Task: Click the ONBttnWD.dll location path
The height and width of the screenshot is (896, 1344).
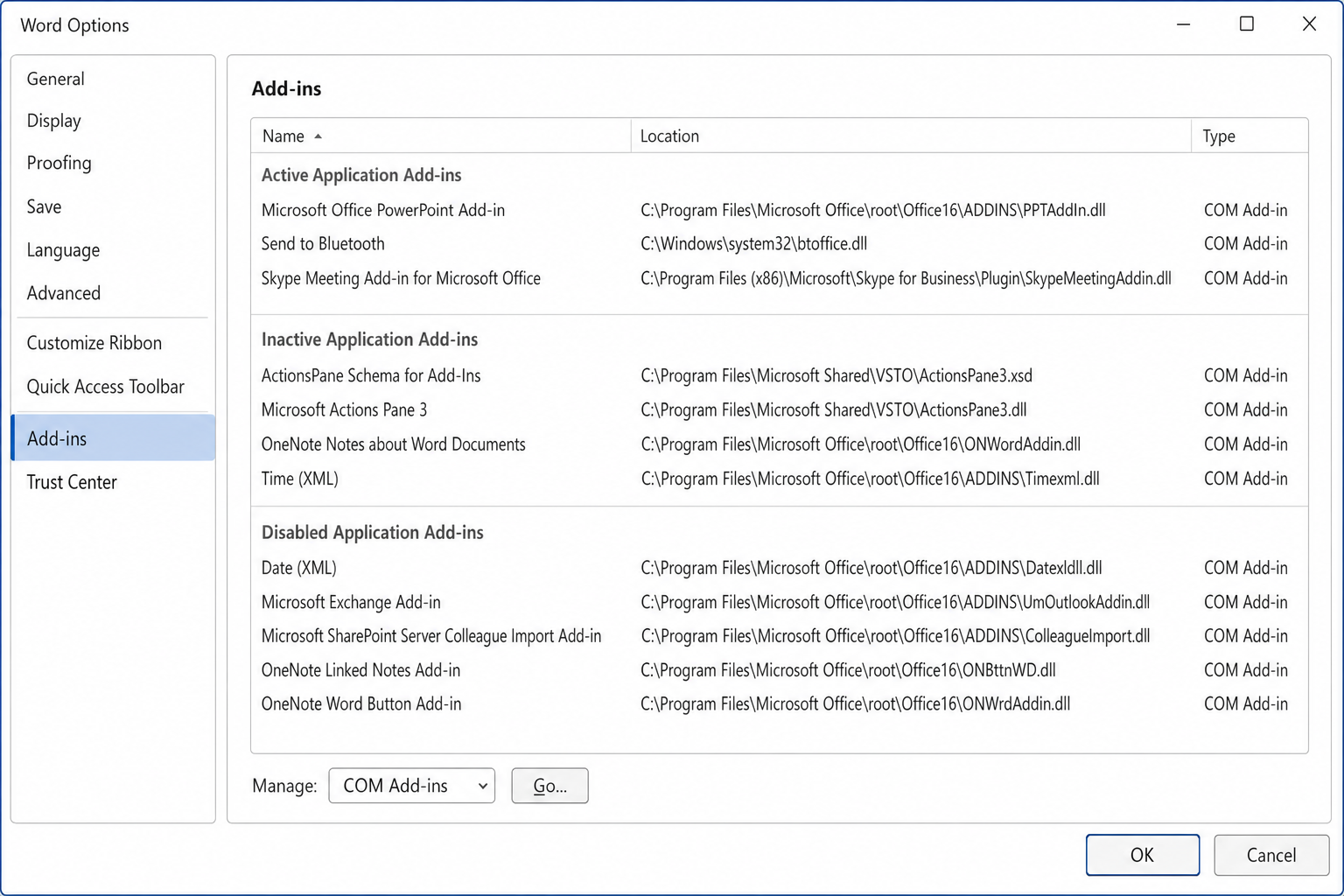Action: point(848,670)
